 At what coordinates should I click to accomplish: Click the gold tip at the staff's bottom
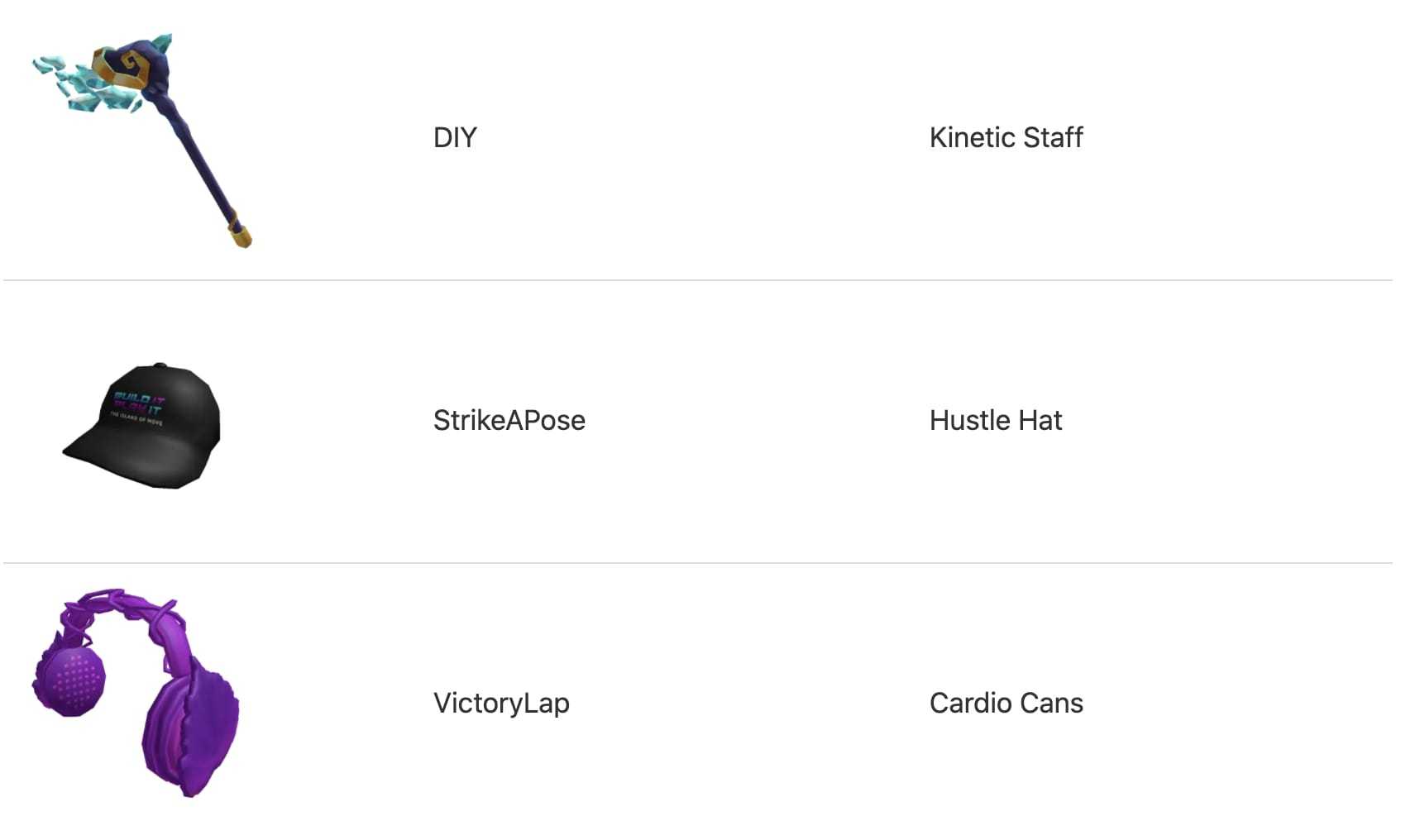click(241, 237)
